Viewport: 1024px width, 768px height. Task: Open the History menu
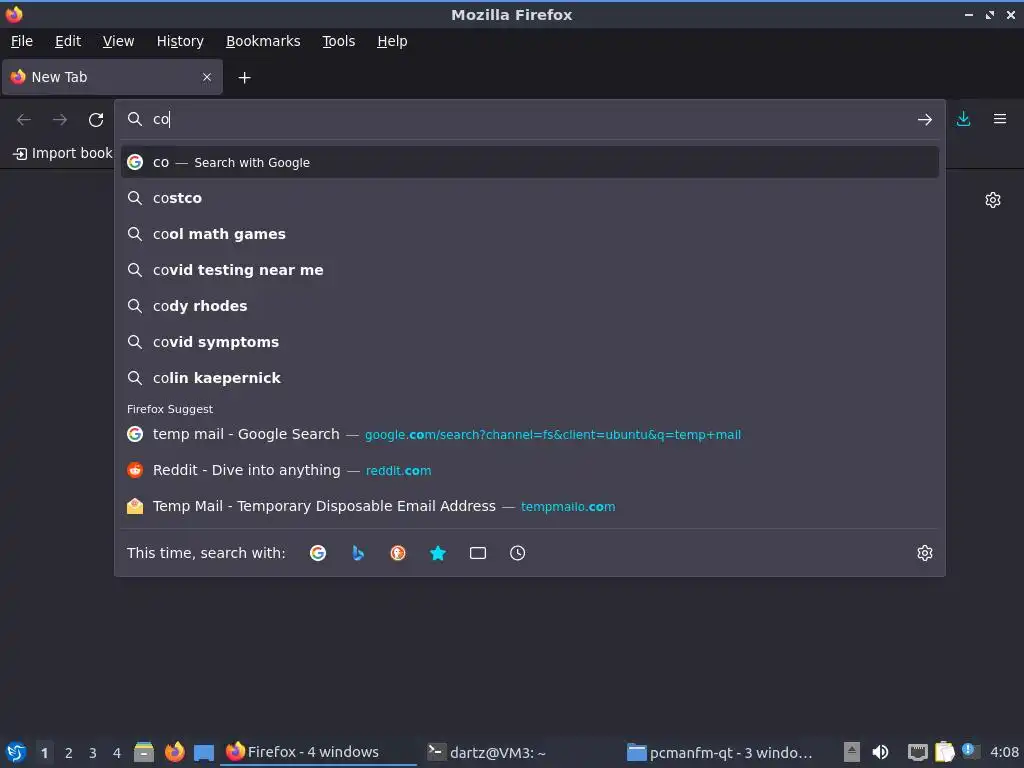pyautogui.click(x=180, y=41)
